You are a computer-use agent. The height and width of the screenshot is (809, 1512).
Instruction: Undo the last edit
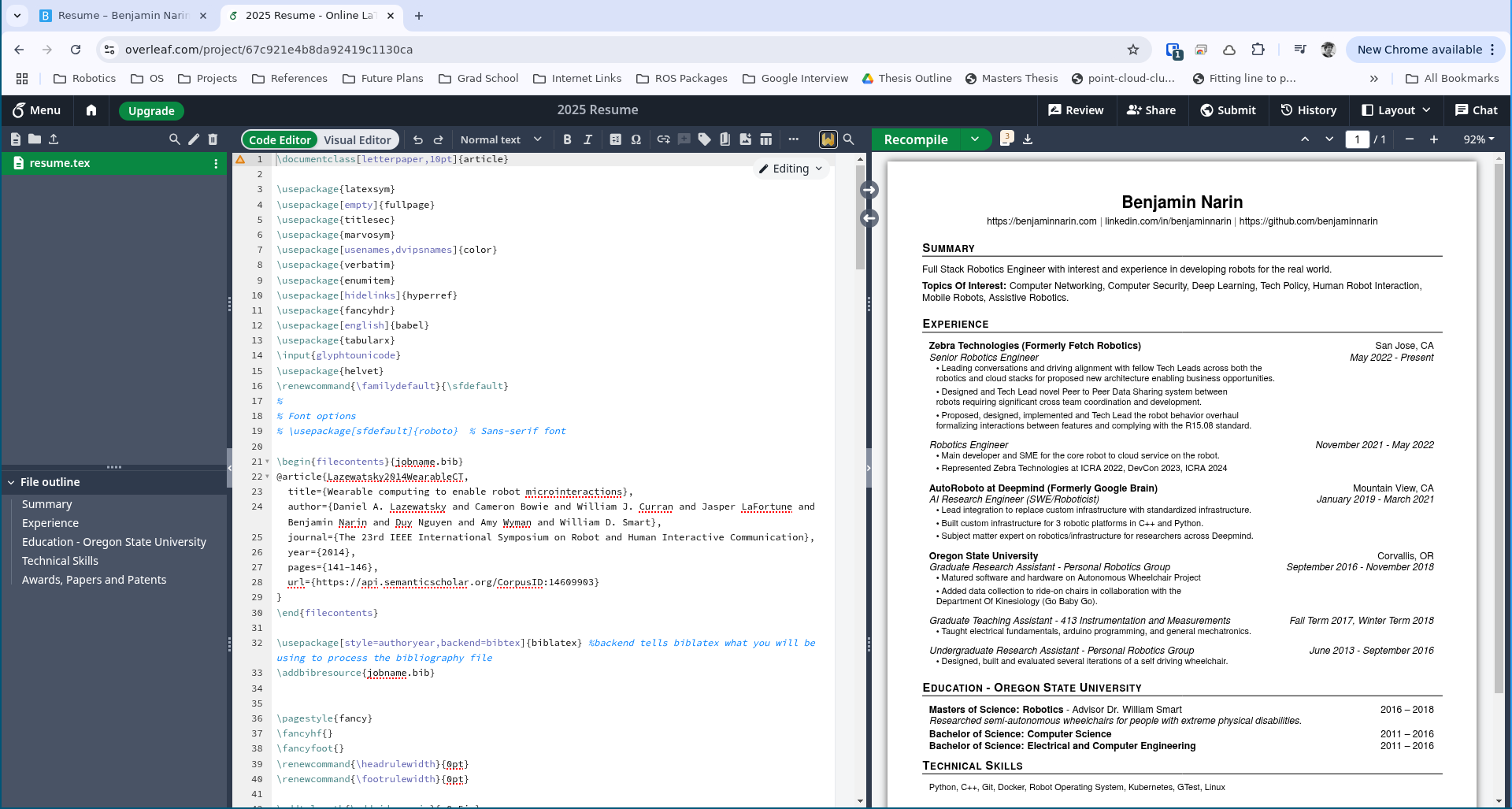point(418,139)
